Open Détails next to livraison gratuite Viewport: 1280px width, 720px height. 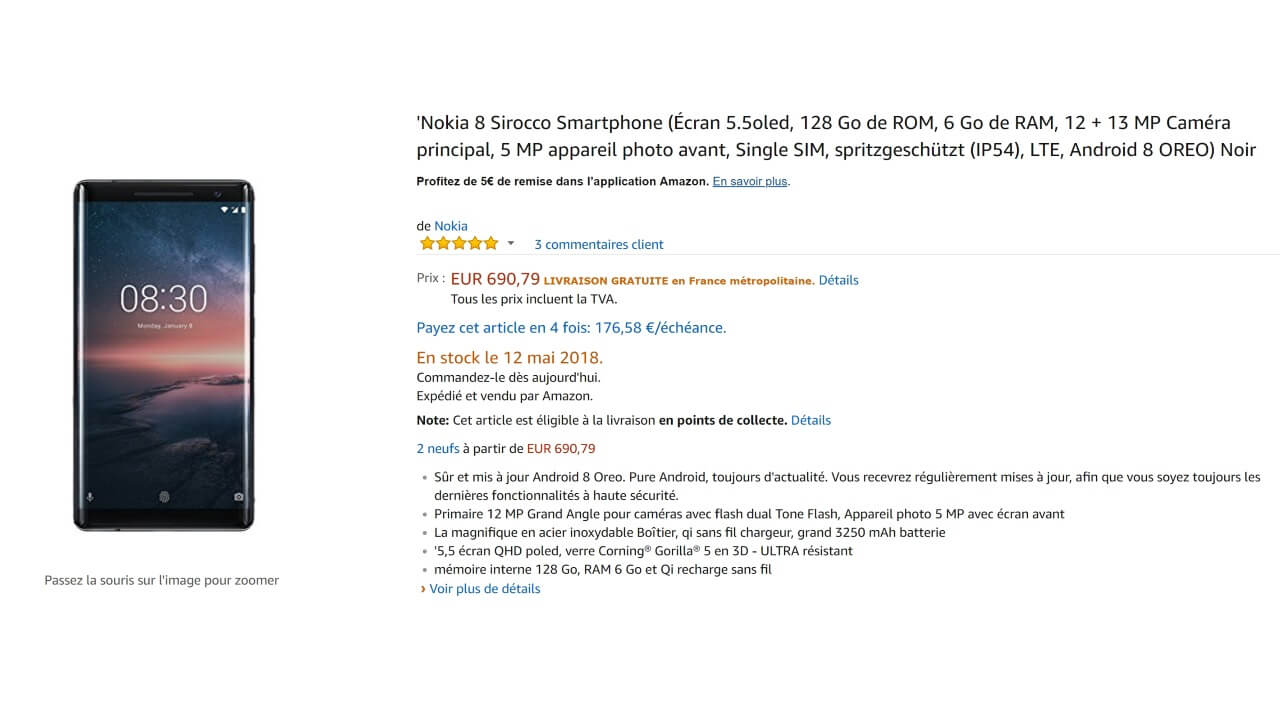(838, 280)
